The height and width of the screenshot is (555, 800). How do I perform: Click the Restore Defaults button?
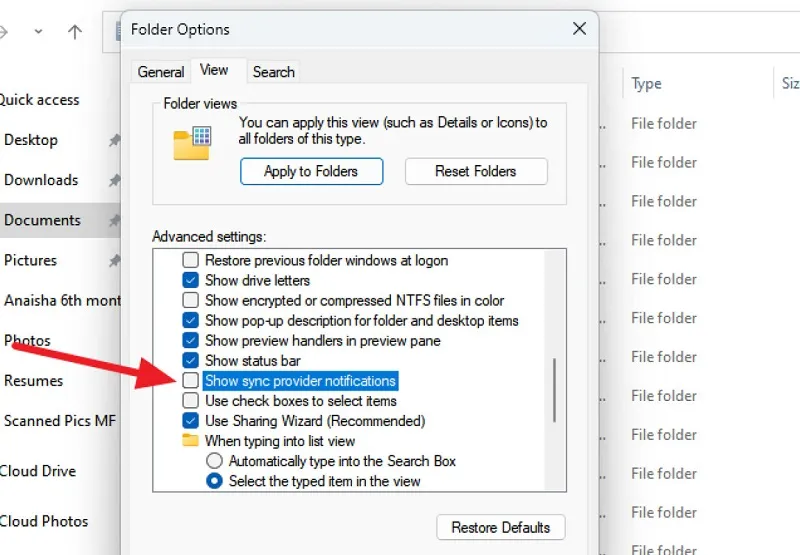(x=501, y=527)
